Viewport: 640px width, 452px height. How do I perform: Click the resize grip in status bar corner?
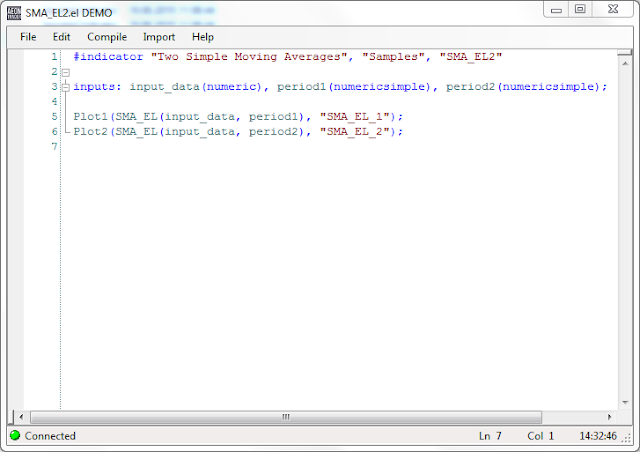[627, 438]
